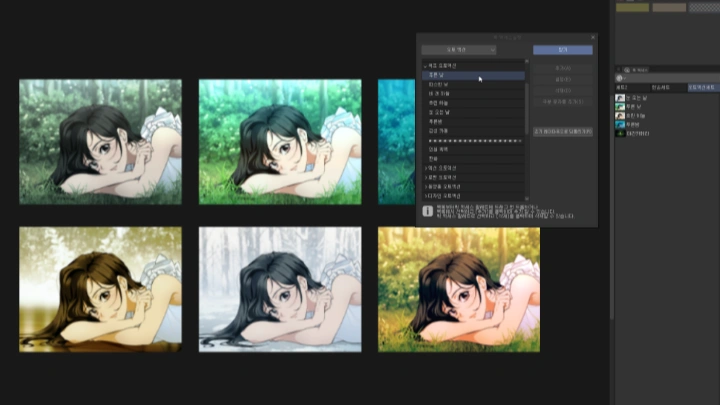Open the dropdown at the dialog's top left
The width and height of the screenshot is (720, 405).
click(459, 50)
